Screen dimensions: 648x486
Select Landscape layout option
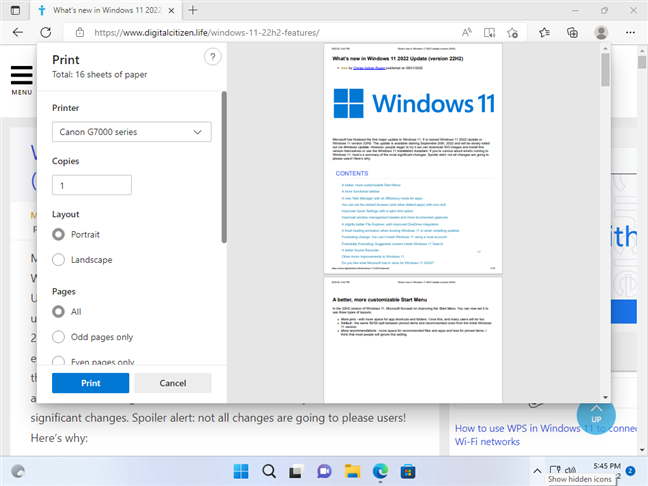tap(58, 260)
